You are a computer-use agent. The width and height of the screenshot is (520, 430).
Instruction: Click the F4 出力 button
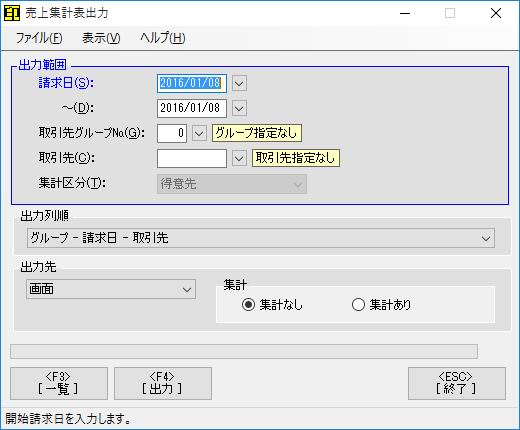coord(163,383)
